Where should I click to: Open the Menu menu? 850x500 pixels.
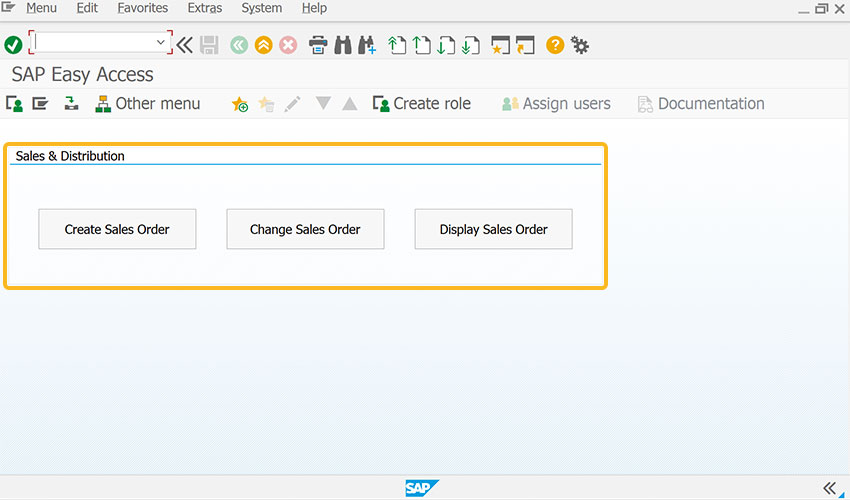[x=41, y=8]
